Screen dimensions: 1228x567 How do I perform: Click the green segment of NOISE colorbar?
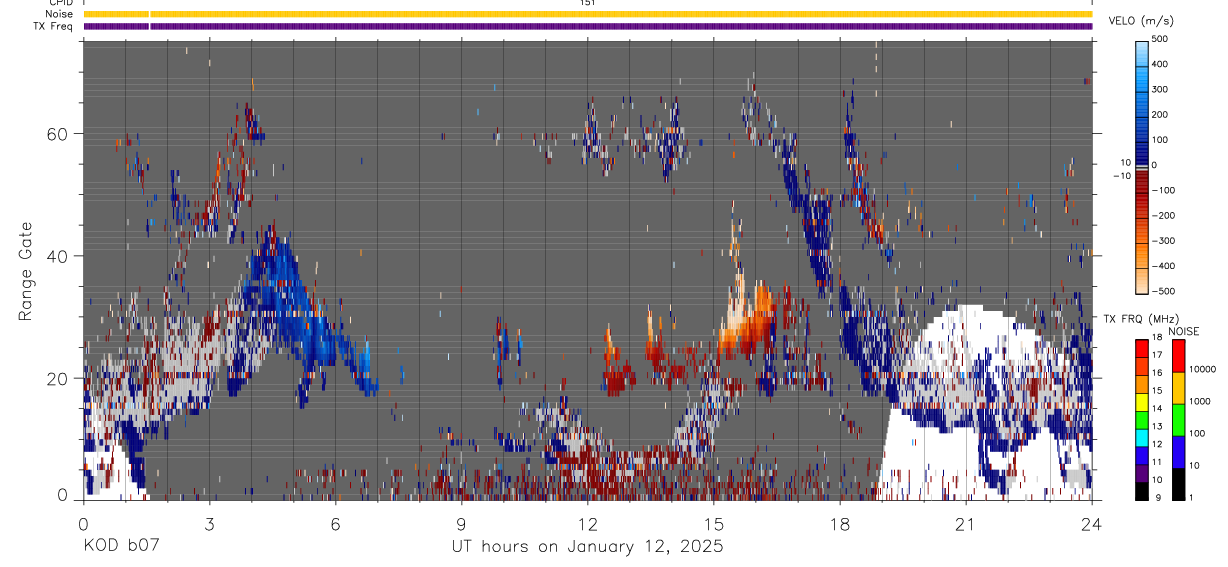(1177, 418)
